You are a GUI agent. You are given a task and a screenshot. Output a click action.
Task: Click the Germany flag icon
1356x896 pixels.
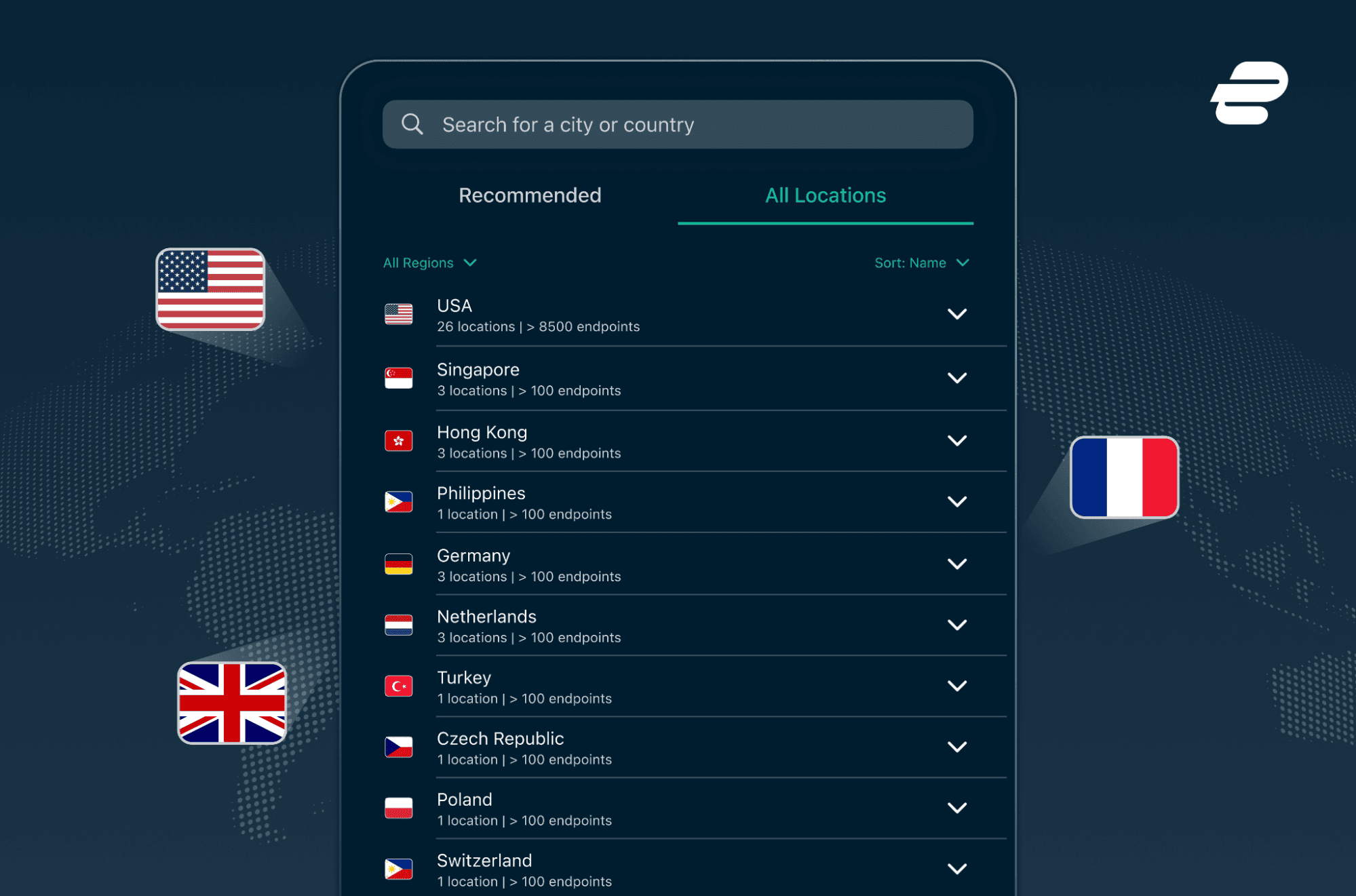[398, 564]
